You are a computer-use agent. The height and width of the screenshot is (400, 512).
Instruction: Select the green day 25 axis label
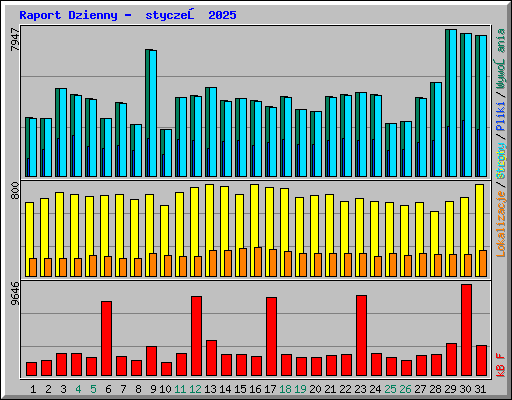390,389
